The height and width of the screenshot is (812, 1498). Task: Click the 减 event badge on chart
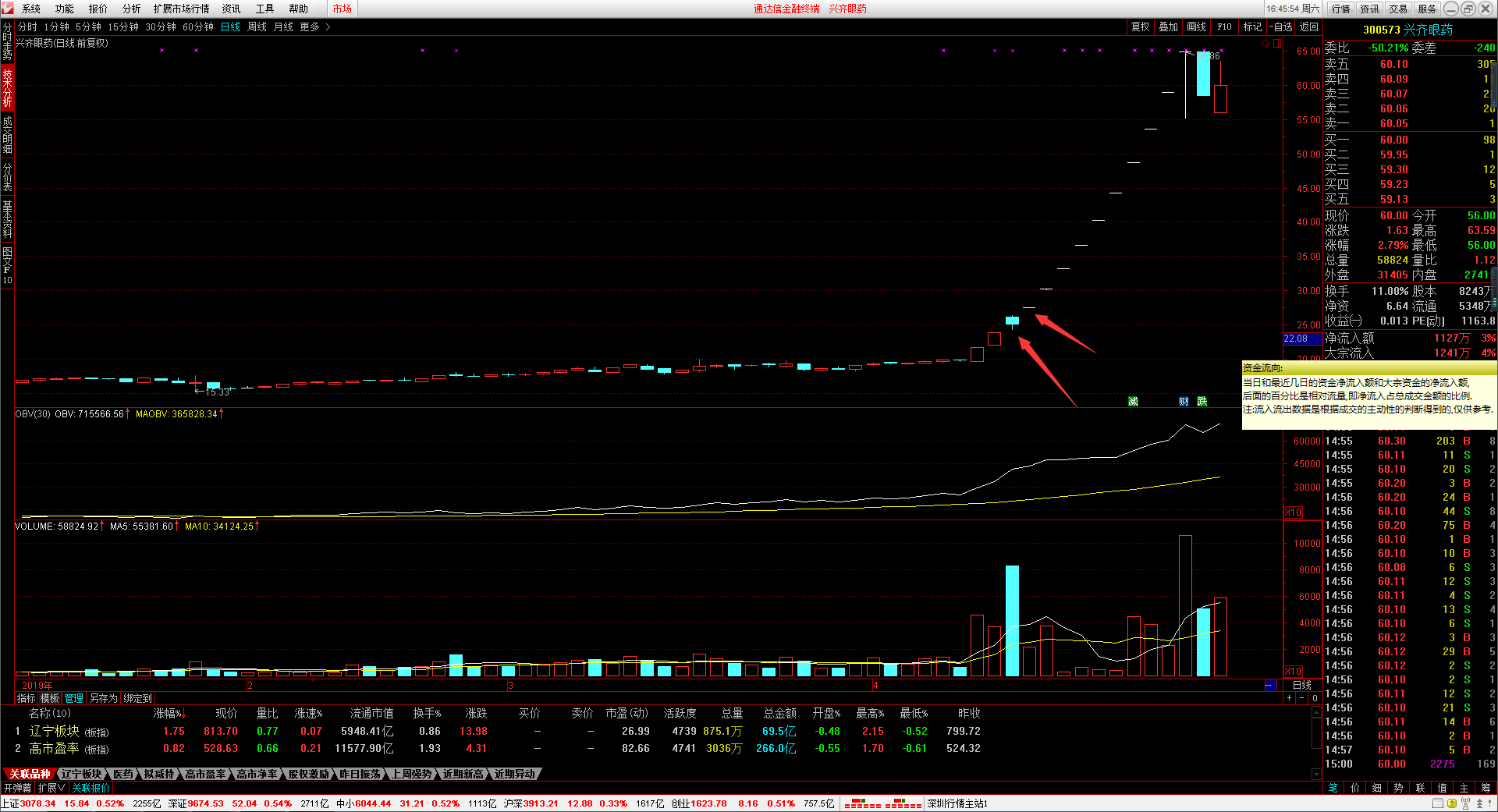click(1133, 401)
